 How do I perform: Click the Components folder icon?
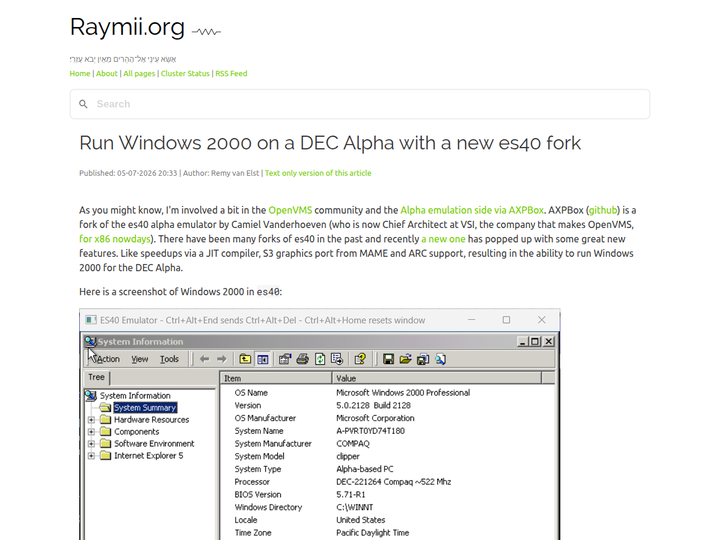[x=106, y=431]
